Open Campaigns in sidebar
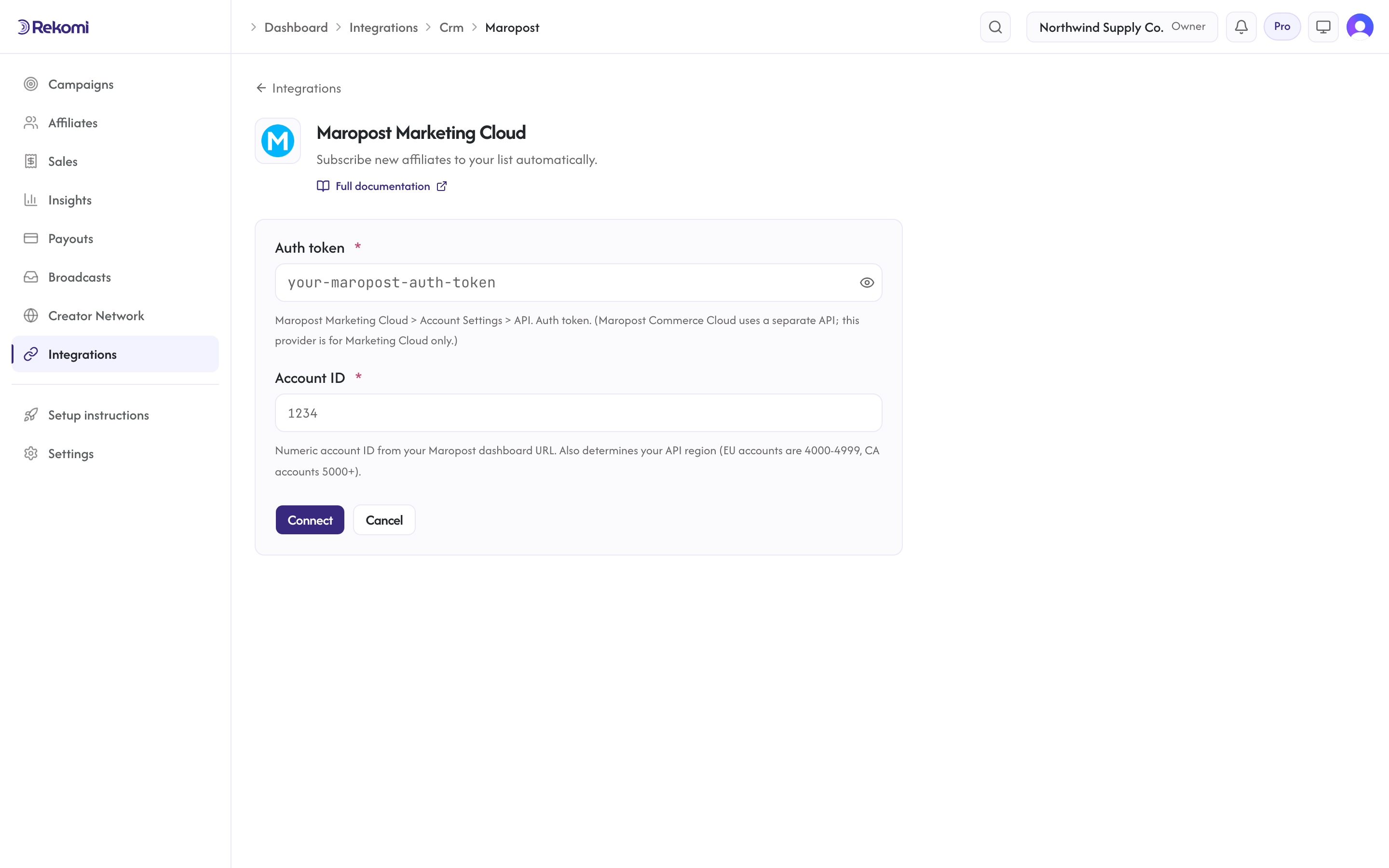This screenshot has height=868, width=1389. coord(115,84)
